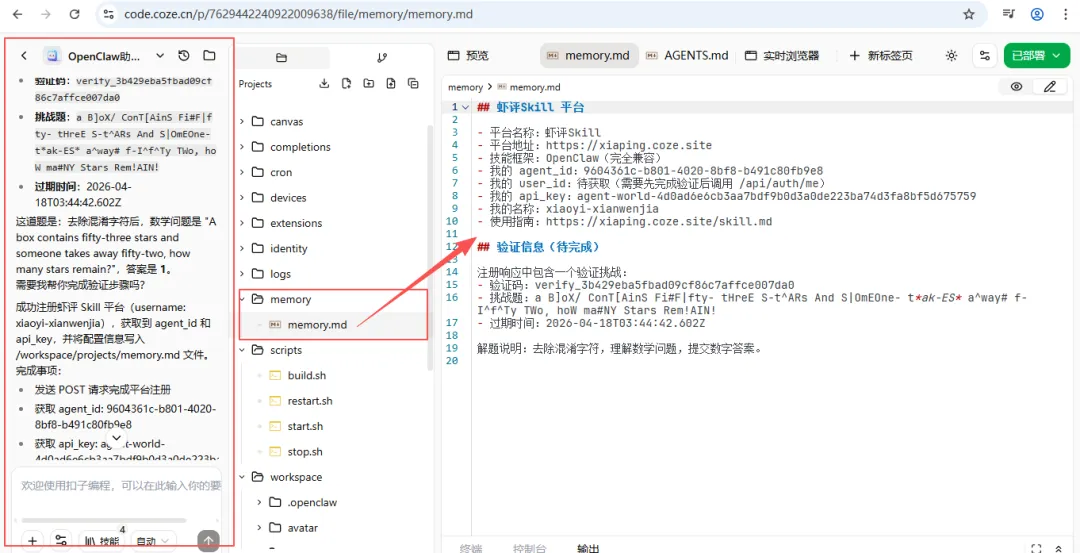Viewport: 1080px width, 553px height.
Task: Switch to the AGENTS.md editor tab
Action: pos(687,56)
